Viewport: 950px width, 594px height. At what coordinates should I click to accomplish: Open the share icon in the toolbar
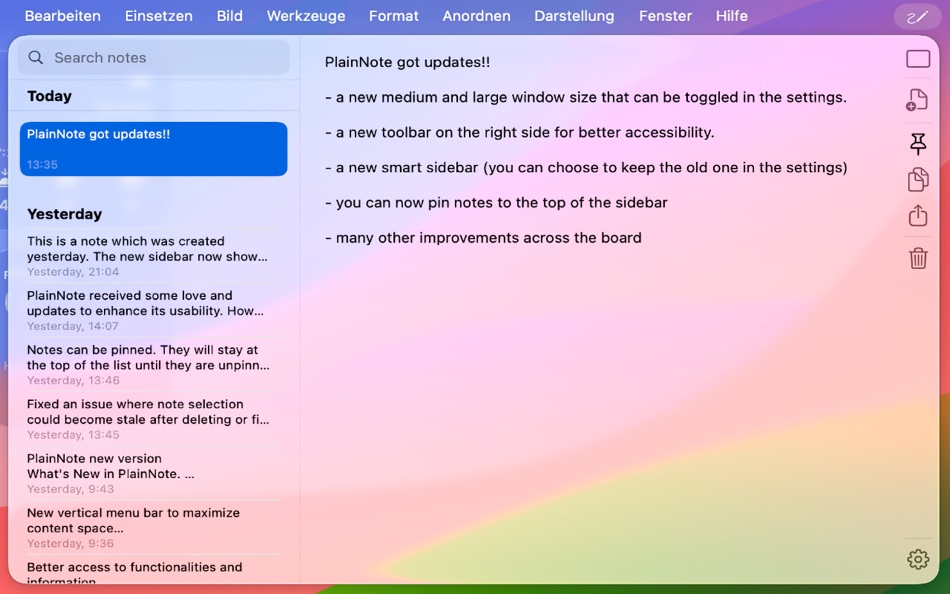point(918,215)
